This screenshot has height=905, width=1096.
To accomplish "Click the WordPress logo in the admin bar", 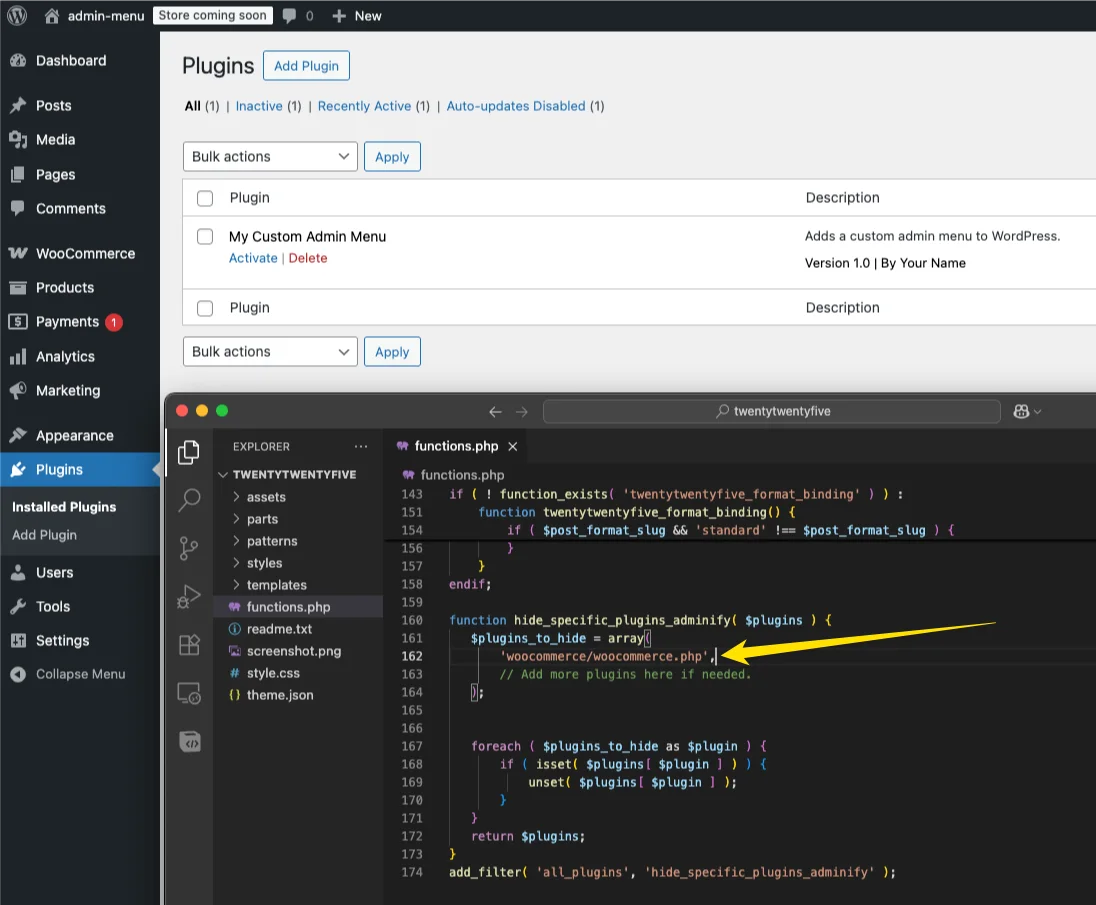I will 17,15.
